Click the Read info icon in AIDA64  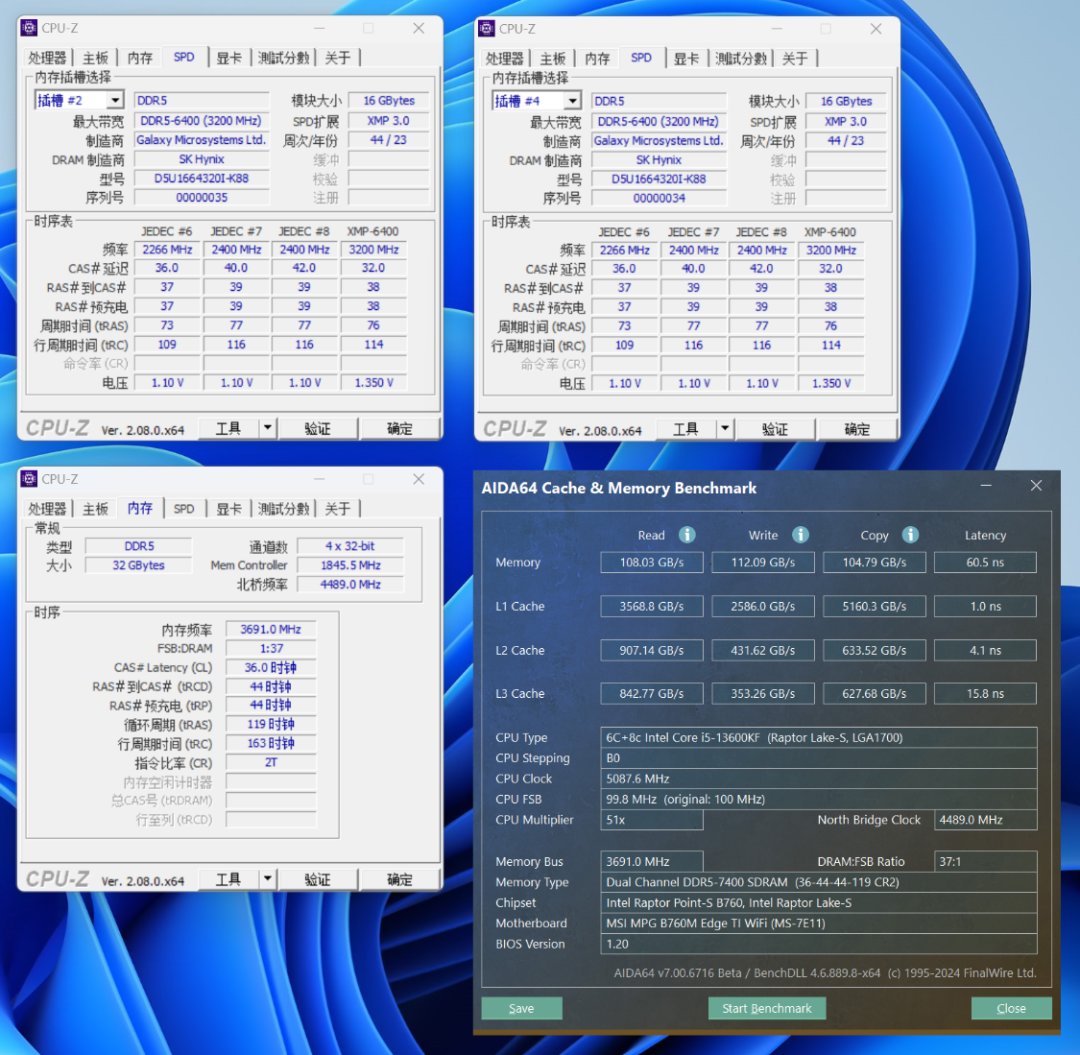click(x=687, y=534)
